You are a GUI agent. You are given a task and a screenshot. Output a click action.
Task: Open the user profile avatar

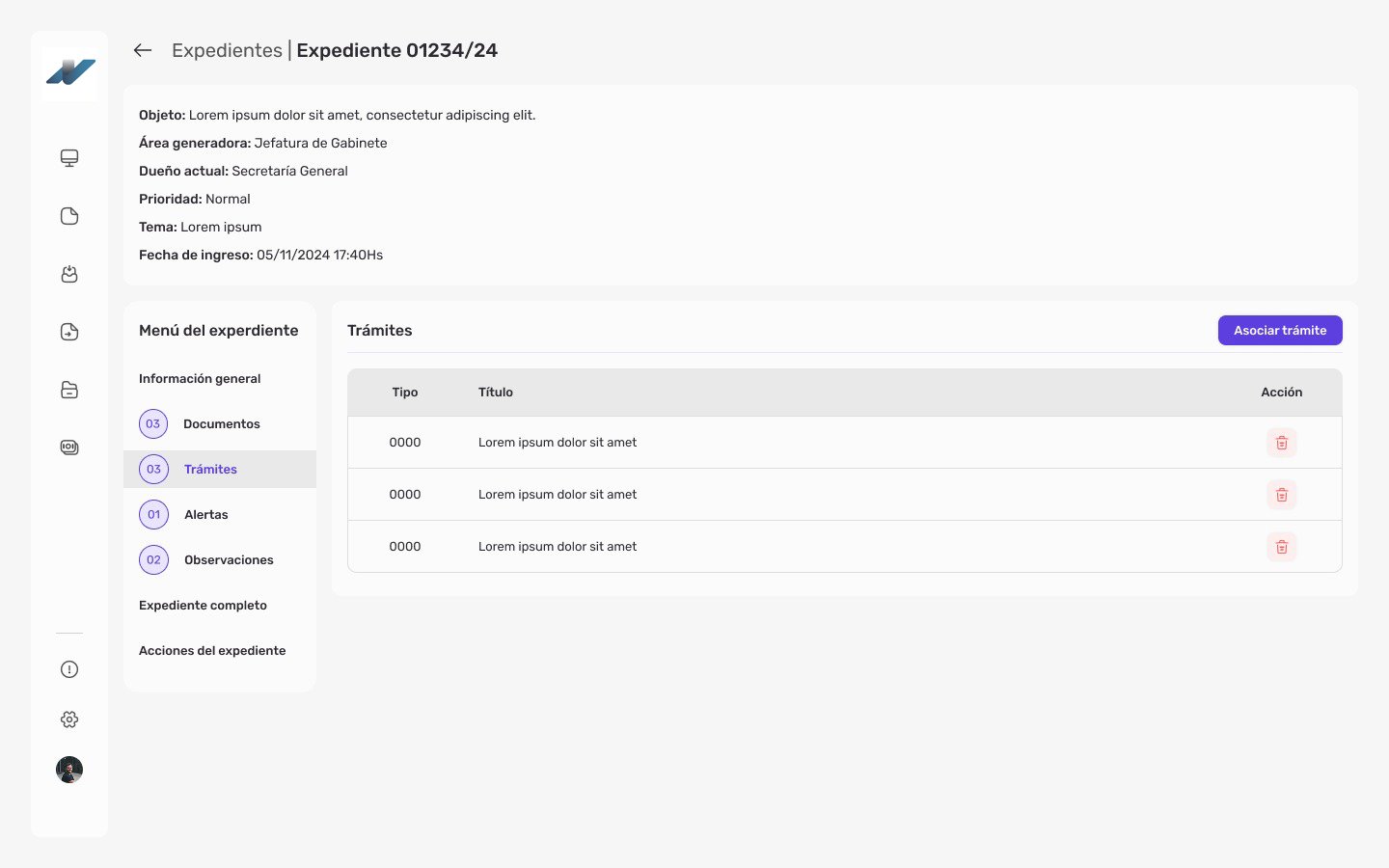tap(69, 770)
